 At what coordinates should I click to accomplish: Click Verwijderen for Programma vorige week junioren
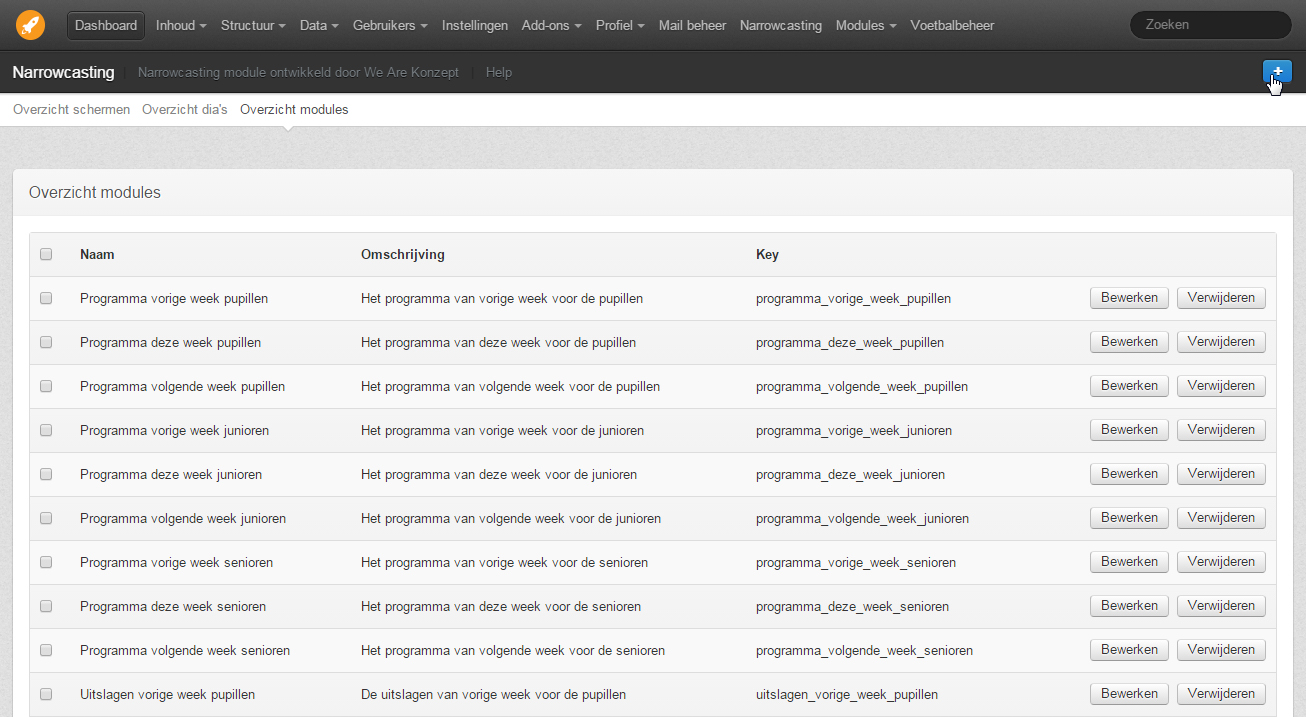(x=1221, y=430)
